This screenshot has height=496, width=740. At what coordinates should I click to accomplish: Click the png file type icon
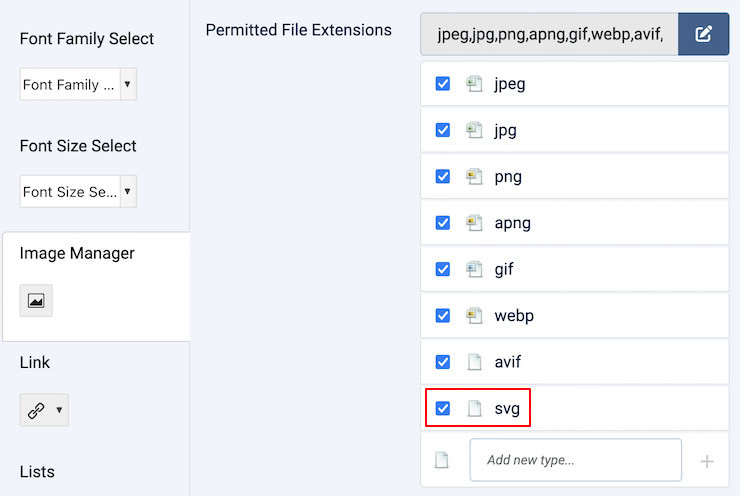474,177
